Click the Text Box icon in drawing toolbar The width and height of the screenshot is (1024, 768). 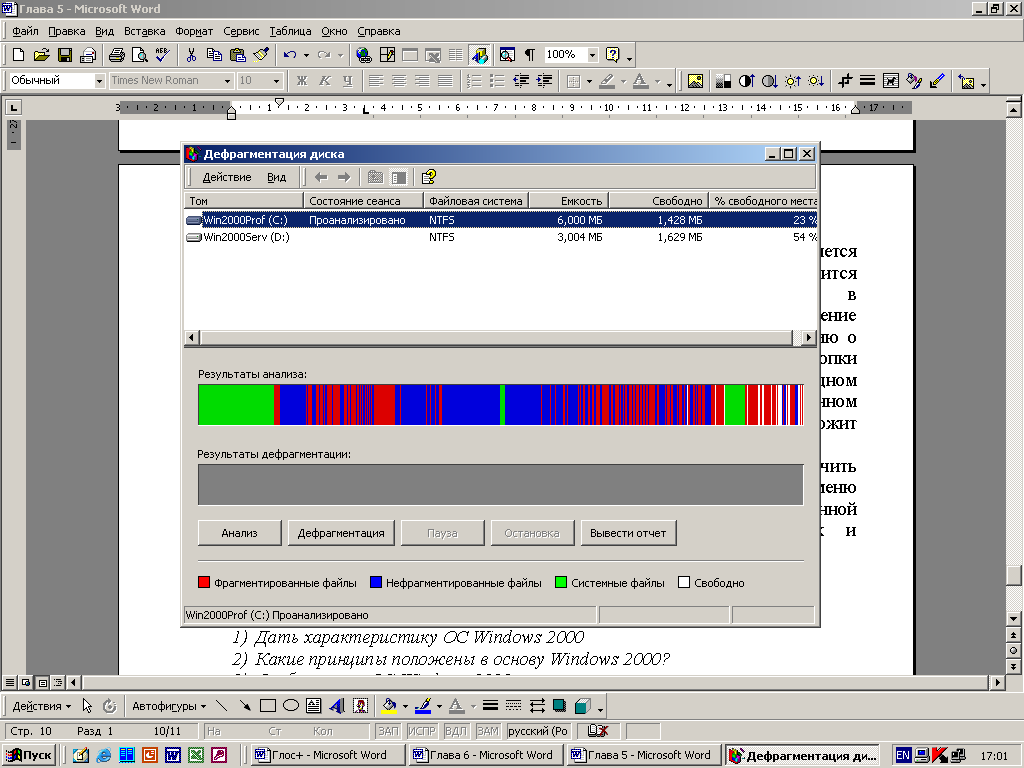[x=313, y=706]
